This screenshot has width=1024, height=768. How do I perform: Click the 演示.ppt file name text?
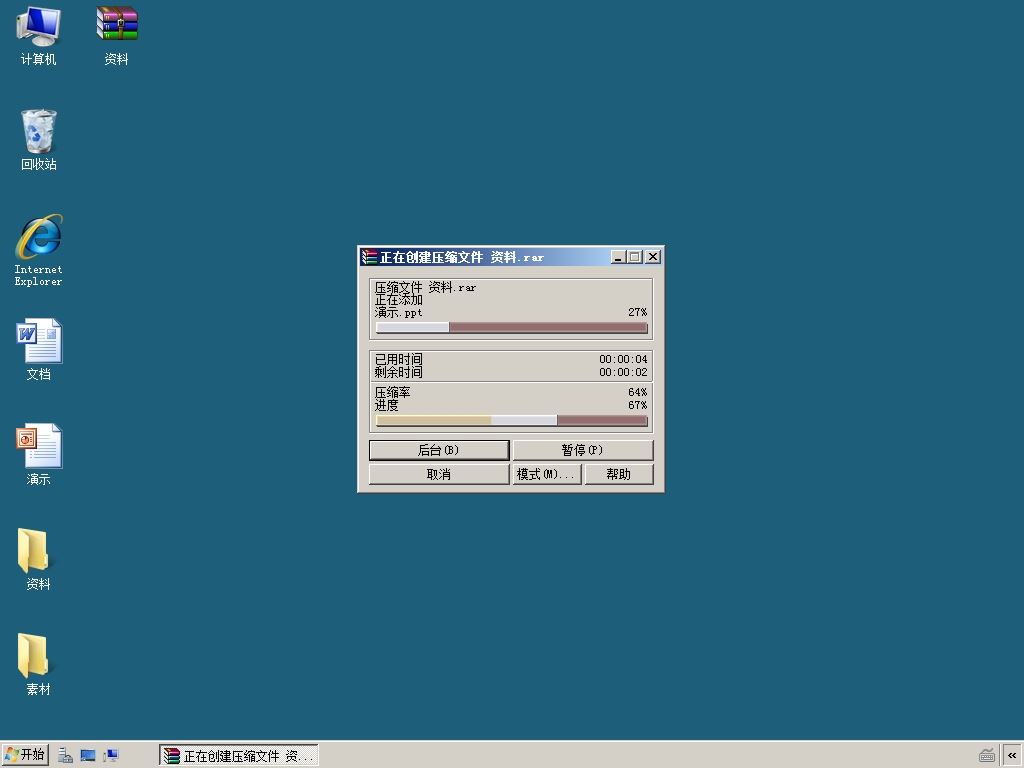click(x=398, y=313)
